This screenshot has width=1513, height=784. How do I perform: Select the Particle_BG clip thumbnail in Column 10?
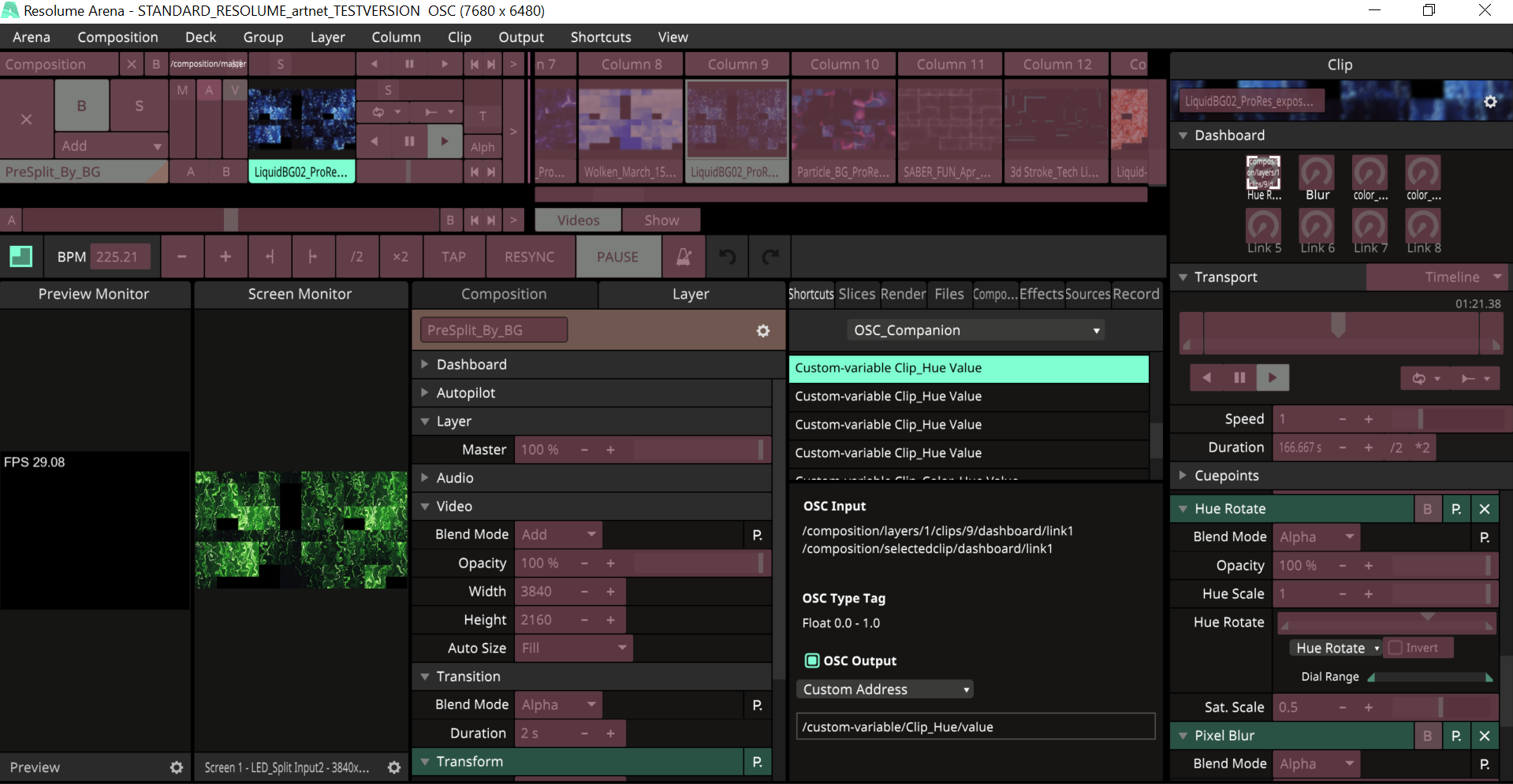[843, 121]
